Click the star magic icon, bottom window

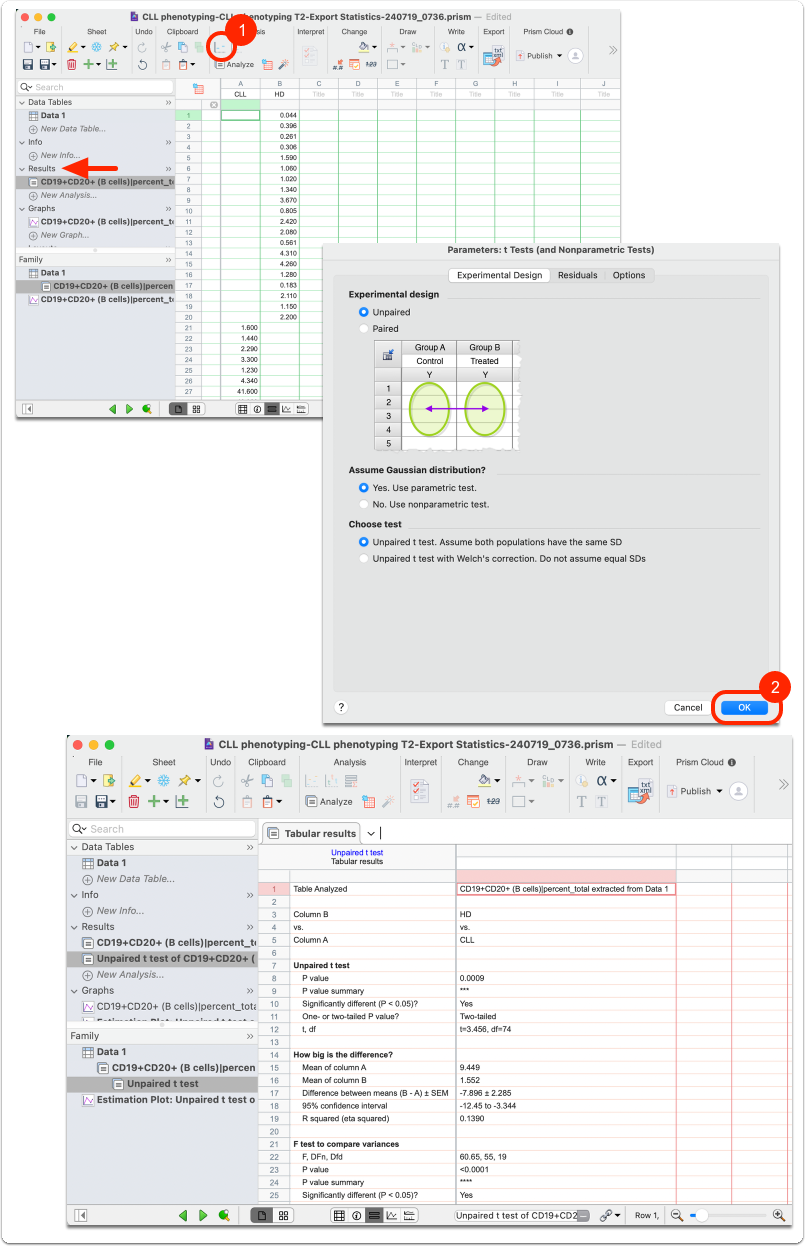click(x=184, y=780)
